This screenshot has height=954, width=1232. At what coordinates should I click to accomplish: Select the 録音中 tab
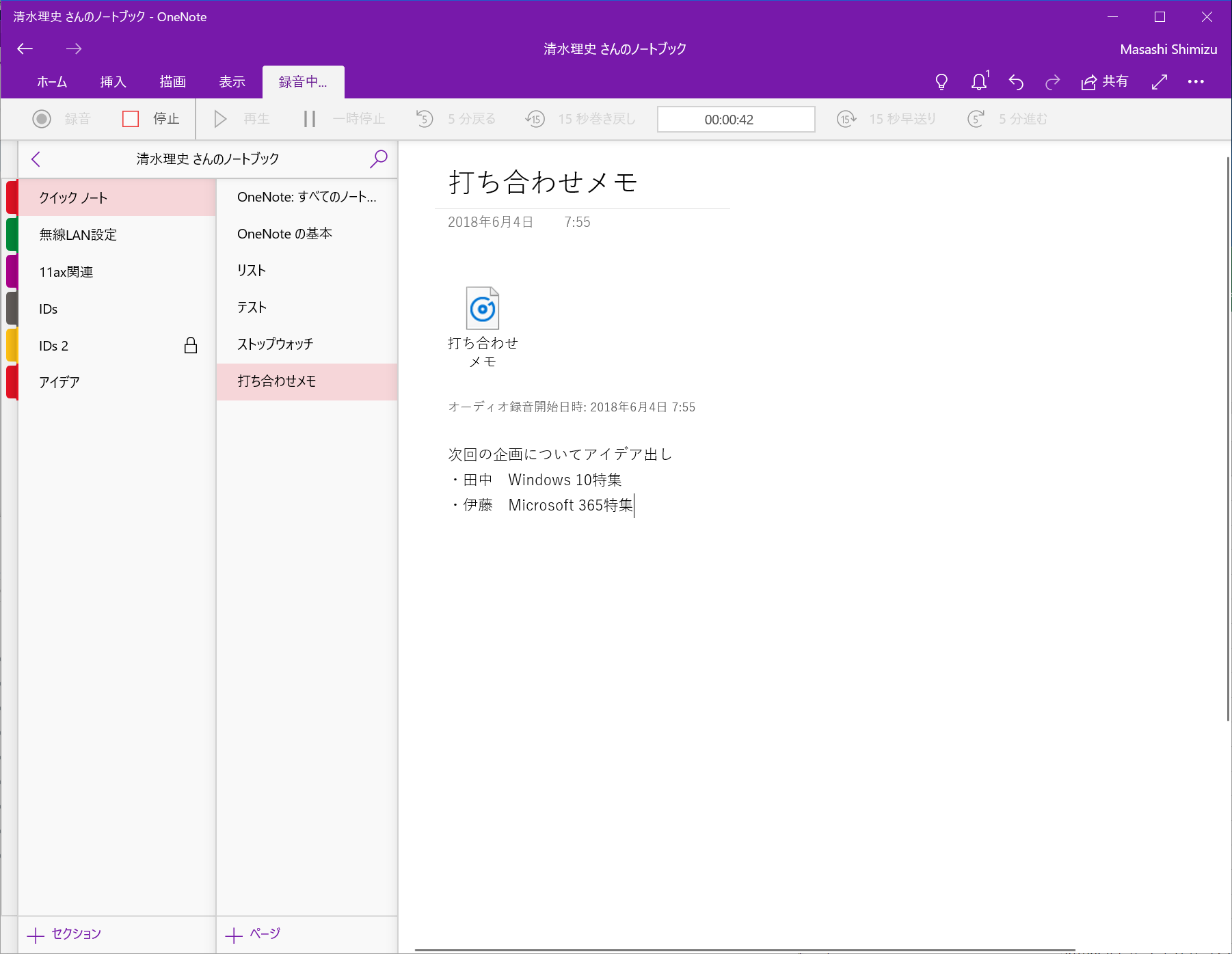(303, 81)
